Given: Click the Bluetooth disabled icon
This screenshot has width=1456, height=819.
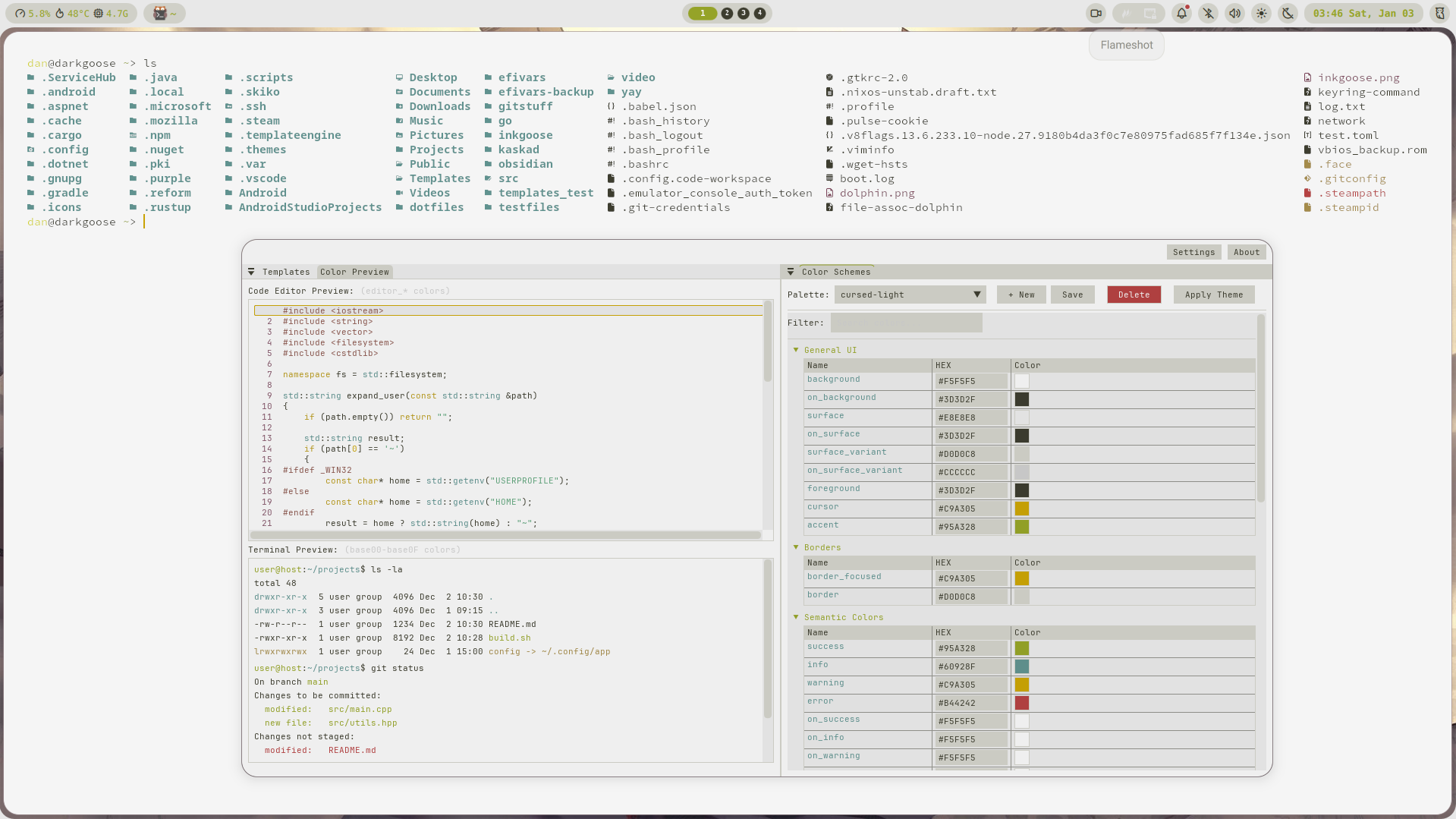Looking at the screenshot, I should click(1208, 13).
